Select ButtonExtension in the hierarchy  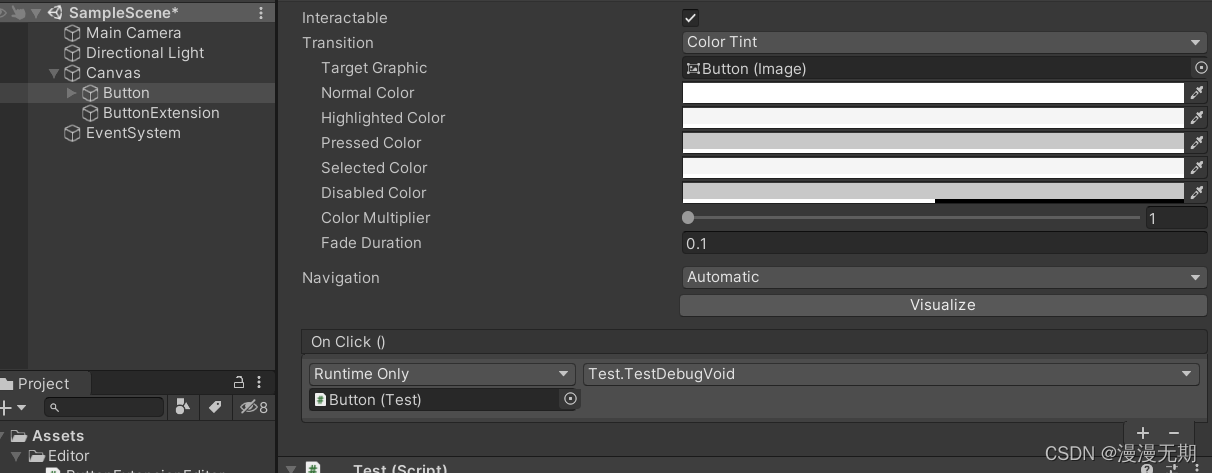160,113
